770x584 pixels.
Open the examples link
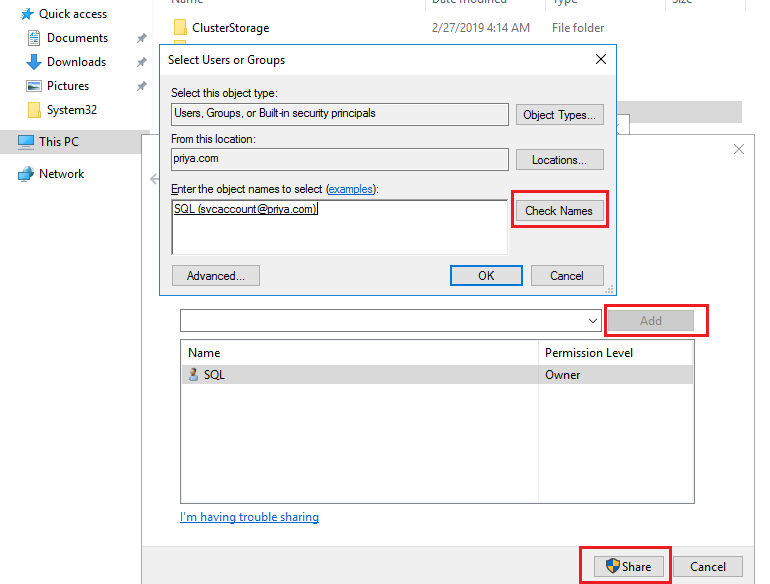pyautogui.click(x=351, y=189)
